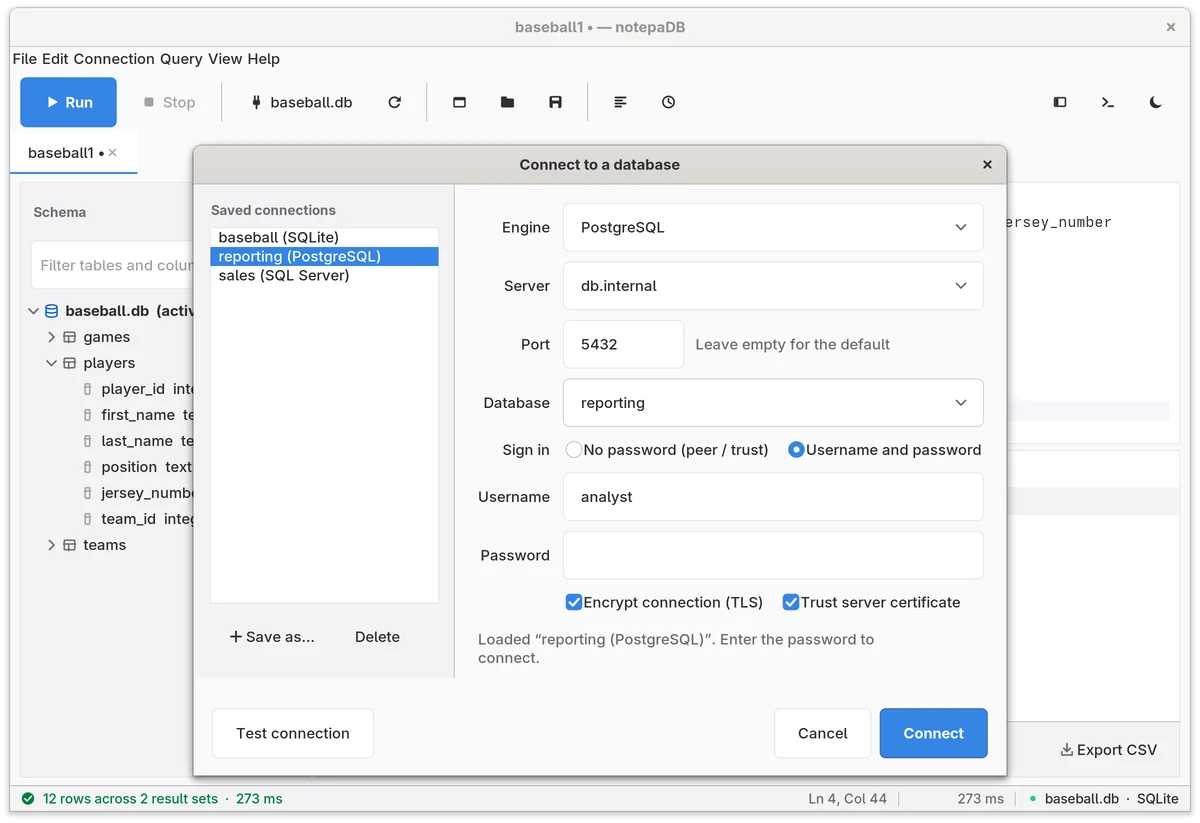Open the View menu

click(225, 59)
